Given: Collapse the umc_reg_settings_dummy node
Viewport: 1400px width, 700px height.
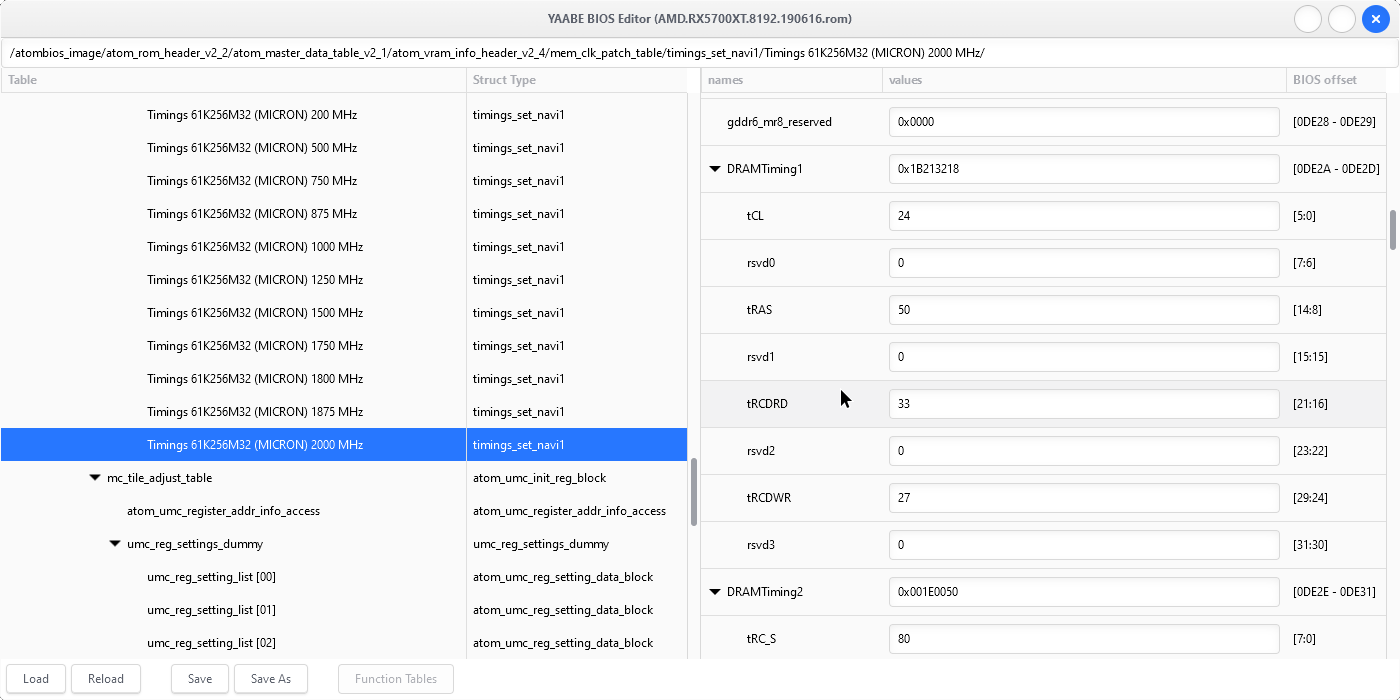Looking at the screenshot, I should [x=116, y=544].
